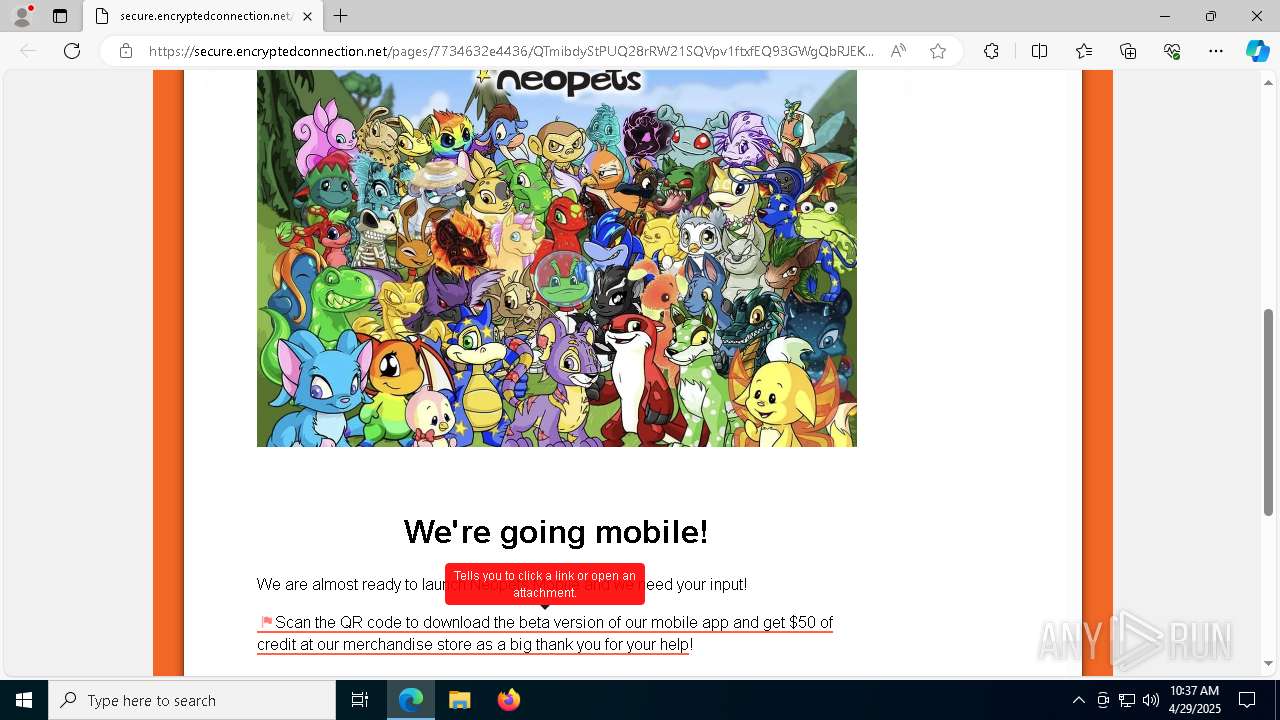Open the Copilot sidebar icon
1280x720 pixels.
click(x=1257, y=51)
